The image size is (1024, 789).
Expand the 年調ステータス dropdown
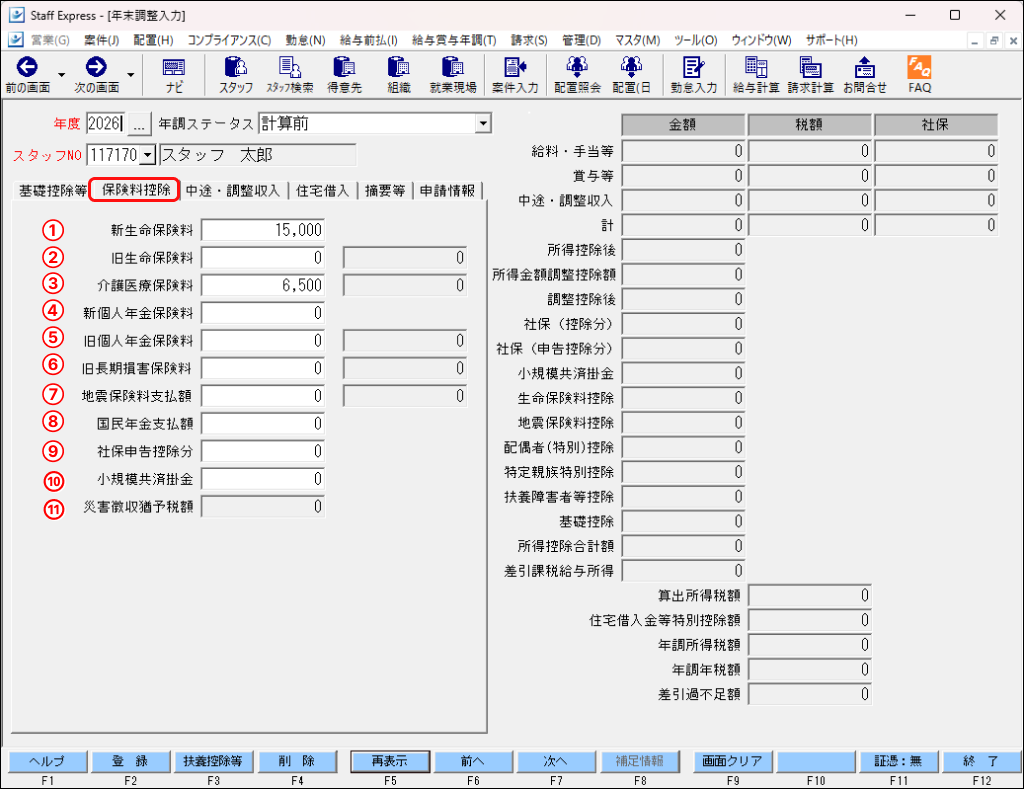tap(483, 123)
